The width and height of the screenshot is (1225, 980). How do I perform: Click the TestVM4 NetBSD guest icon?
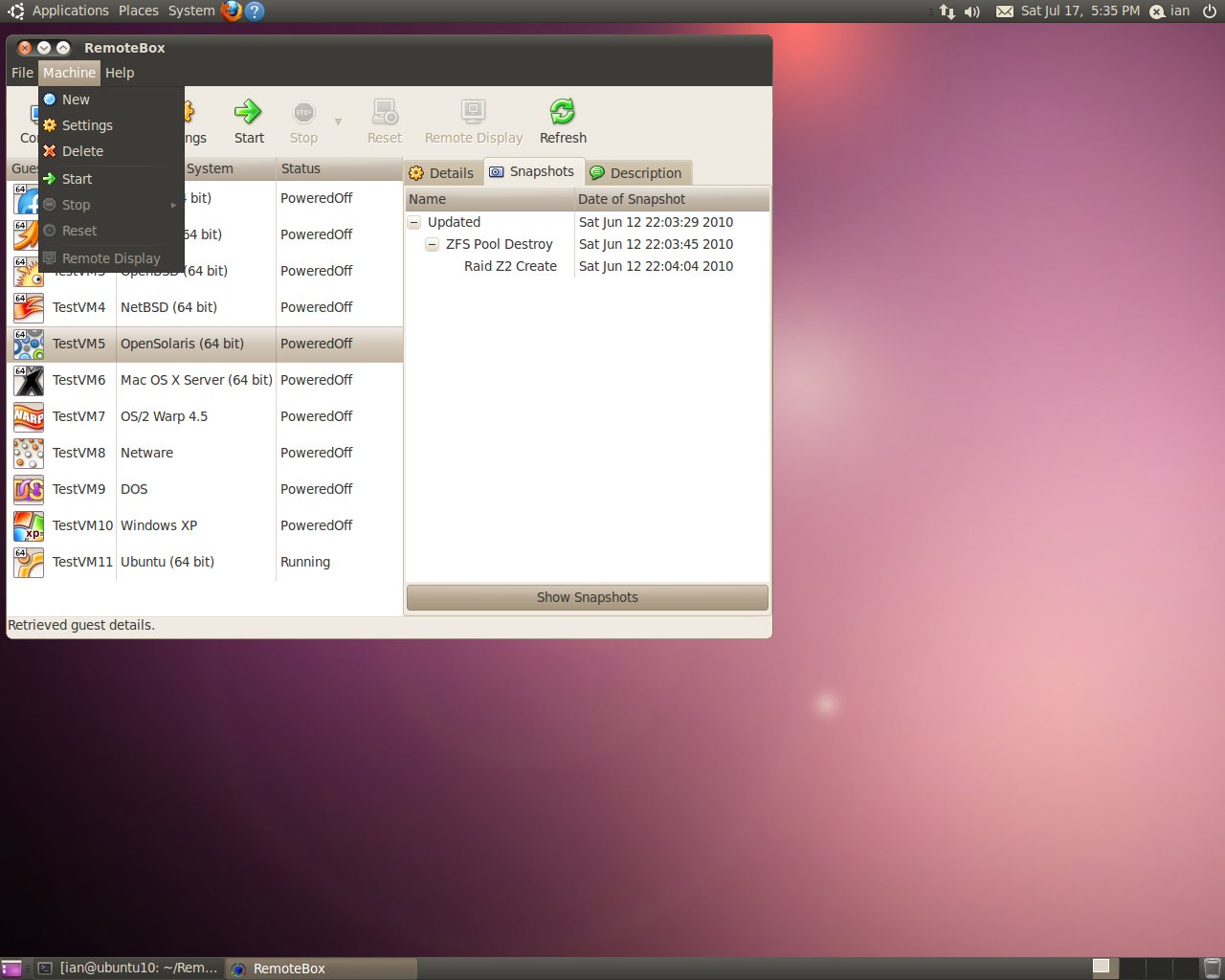tap(29, 307)
